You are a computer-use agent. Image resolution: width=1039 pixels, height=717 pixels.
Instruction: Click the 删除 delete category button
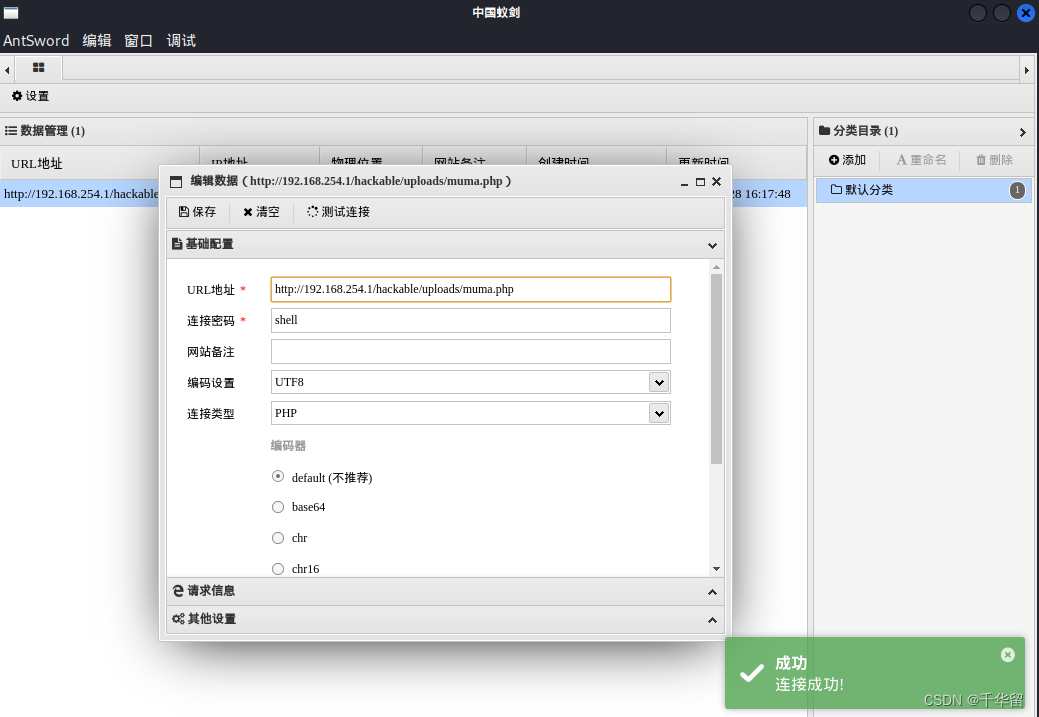pyautogui.click(x=994, y=160)
